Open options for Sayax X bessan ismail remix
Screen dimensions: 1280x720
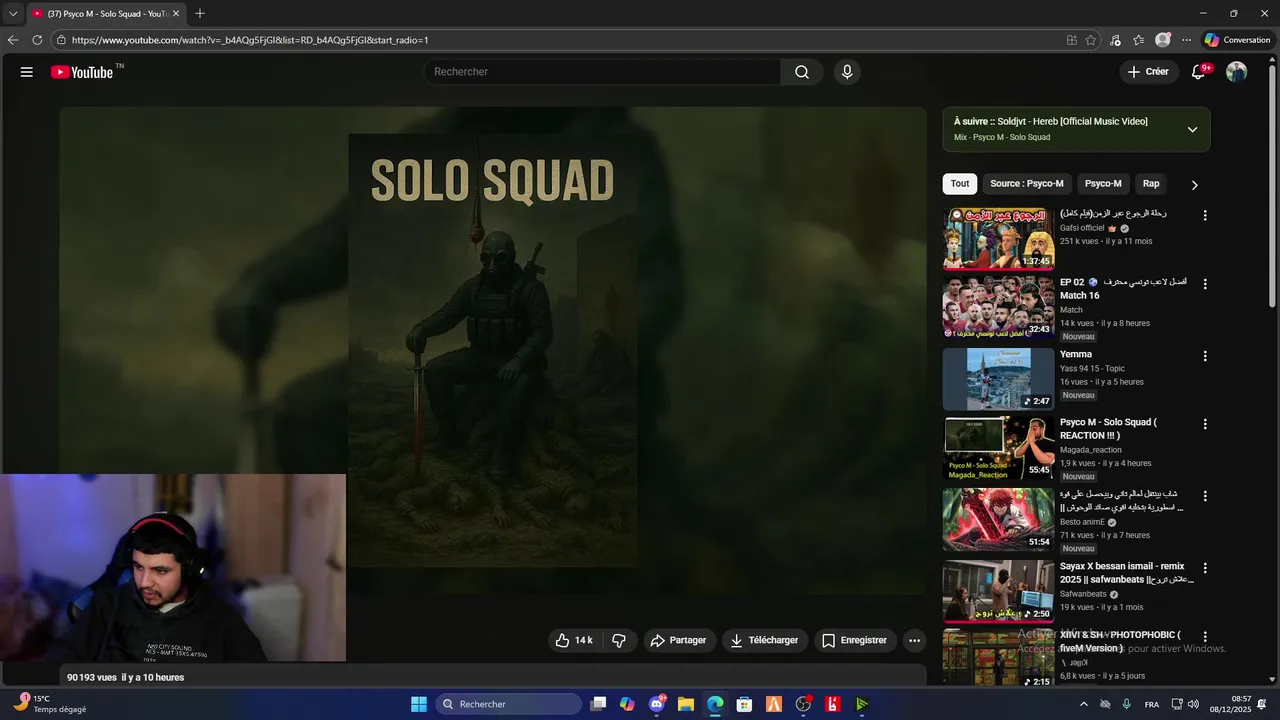[1205, 568]
